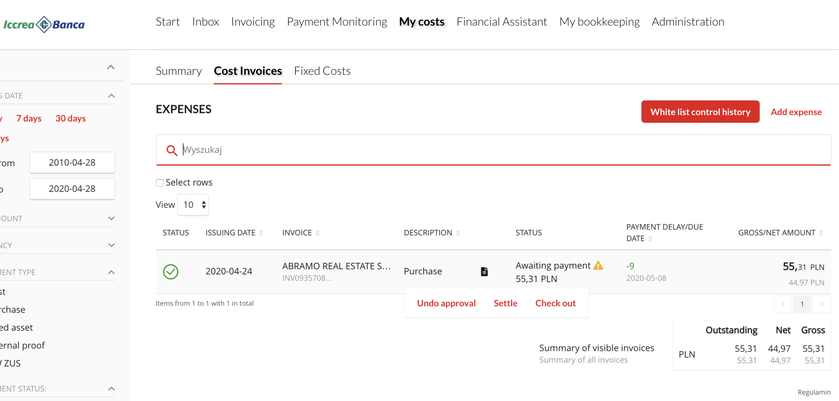Click White list control history button
839x401 pixels.
click(700, 112)
